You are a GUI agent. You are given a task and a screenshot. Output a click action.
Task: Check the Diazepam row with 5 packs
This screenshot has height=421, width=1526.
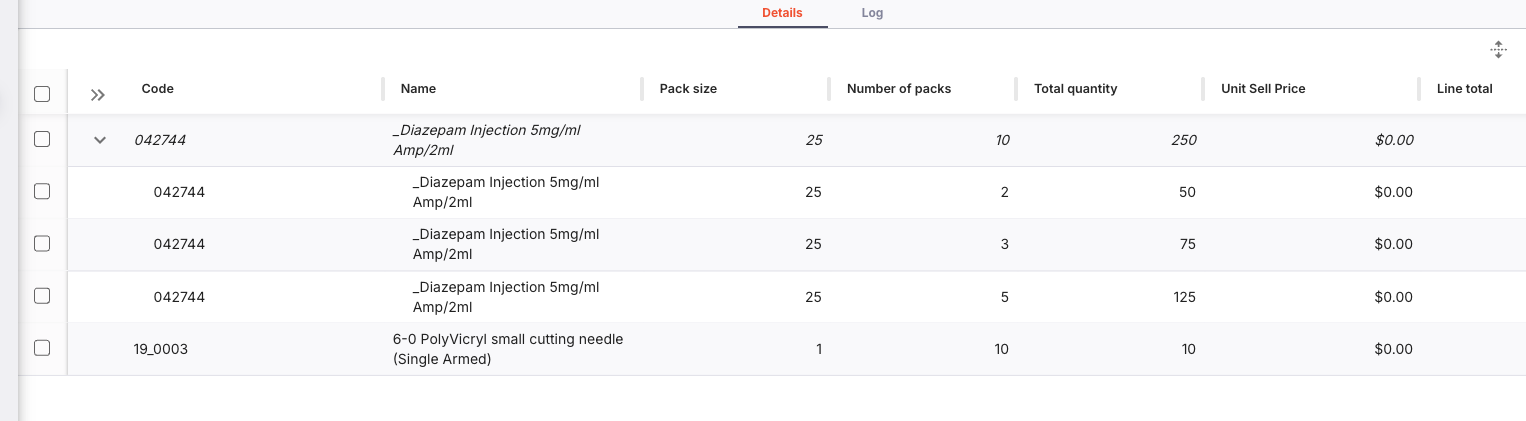coord(42,296)
